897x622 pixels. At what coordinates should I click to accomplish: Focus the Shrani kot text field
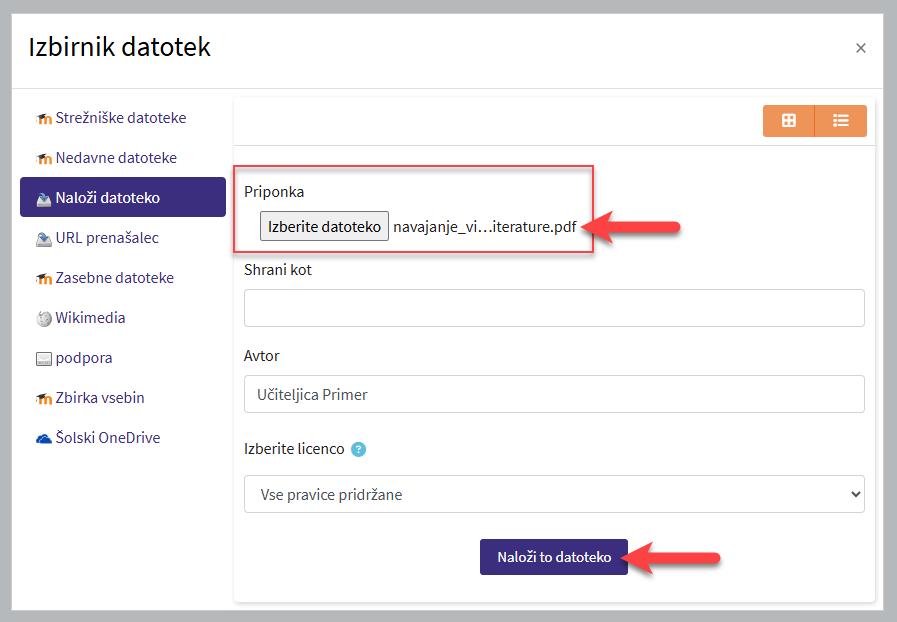click(x=554, y=308)
